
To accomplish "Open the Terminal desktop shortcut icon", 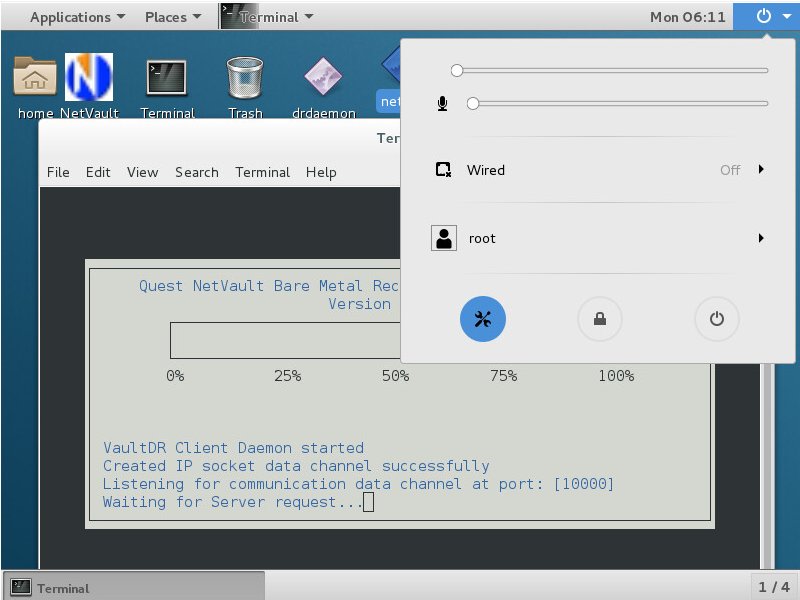I will [166, 78].
